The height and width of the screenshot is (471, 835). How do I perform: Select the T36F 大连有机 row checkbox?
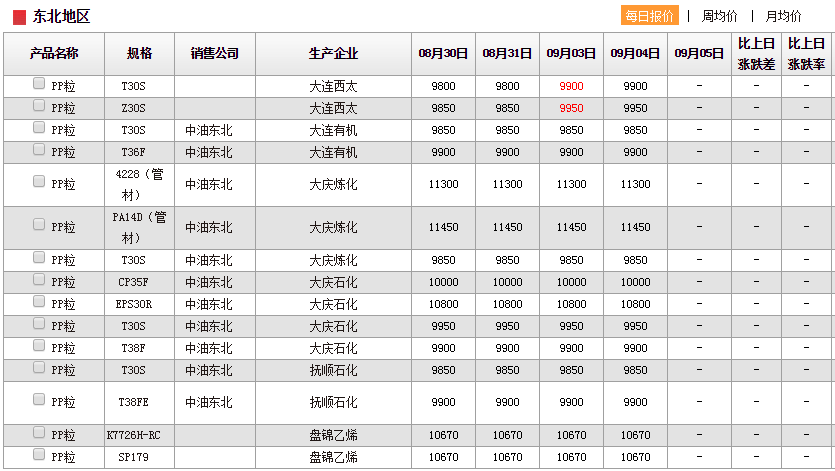pyautogui.click(x=38, y=150)
